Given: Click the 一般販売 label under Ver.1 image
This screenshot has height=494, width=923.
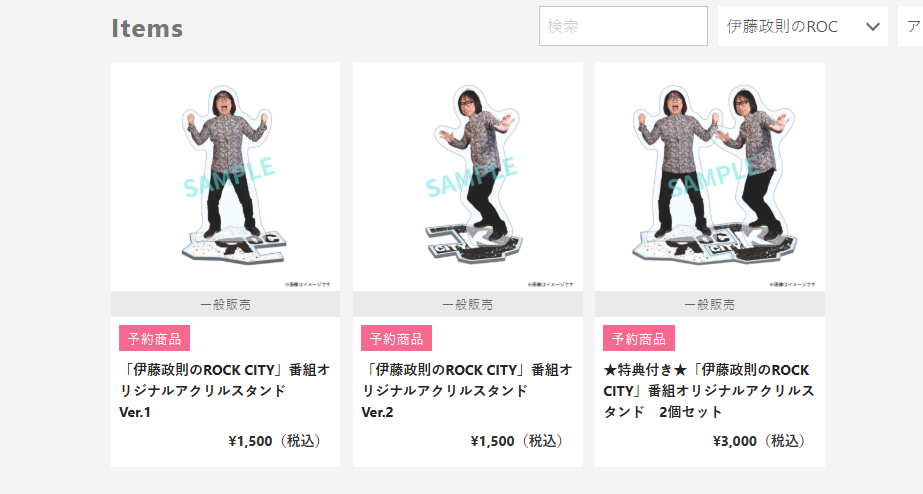Looking at the screenshot, I should pos(225,304).
